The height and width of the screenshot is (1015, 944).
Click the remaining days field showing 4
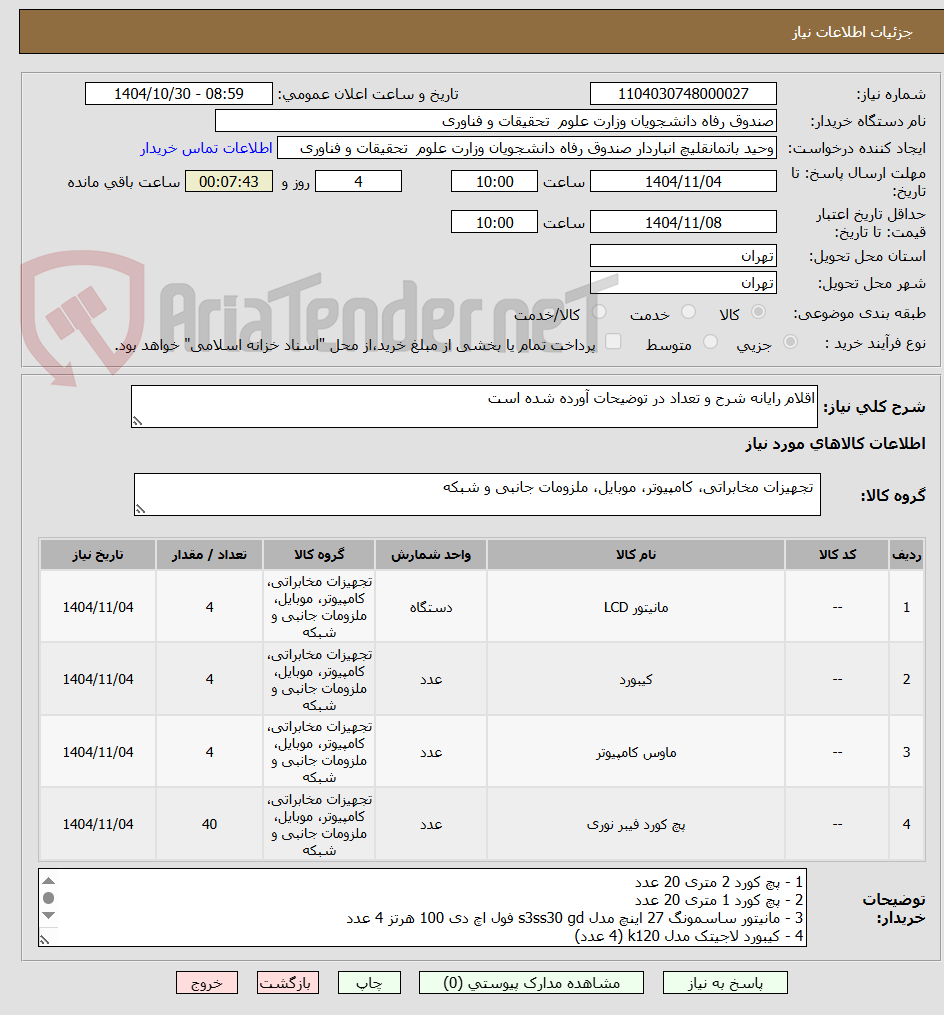pos(358,182)
